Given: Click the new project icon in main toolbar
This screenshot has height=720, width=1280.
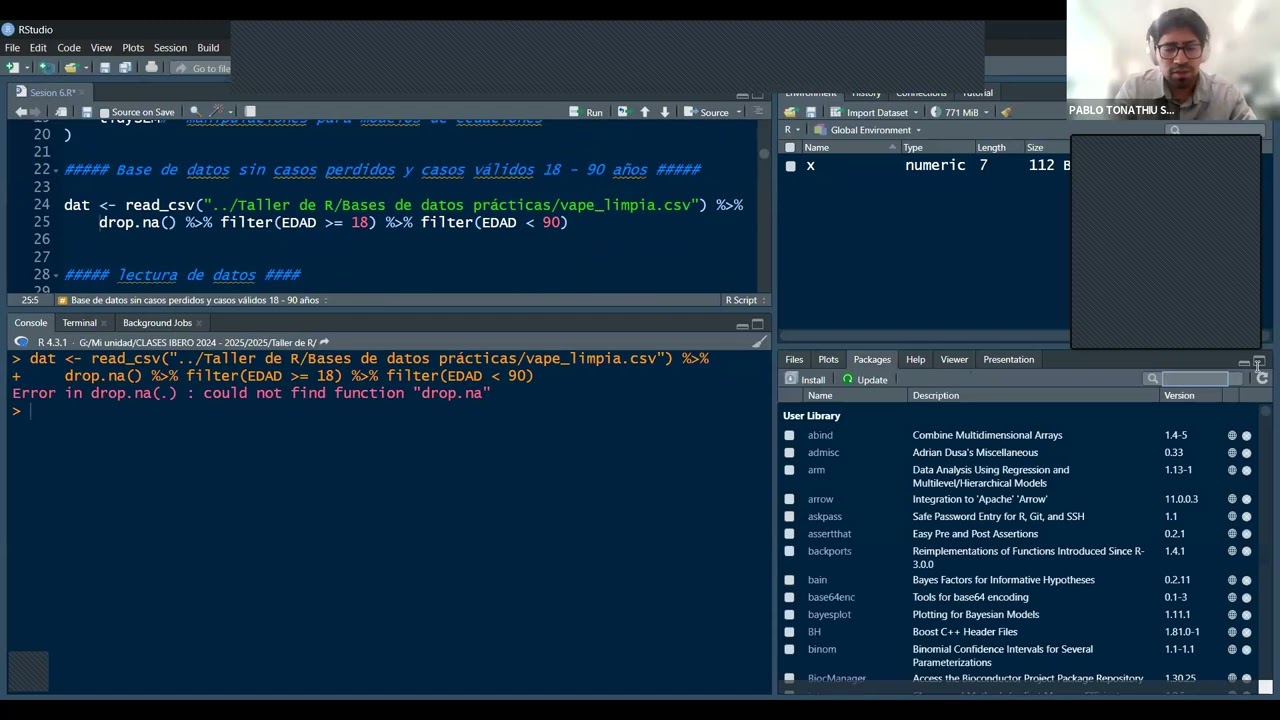Looking at the screenshot, I should 45,68.
